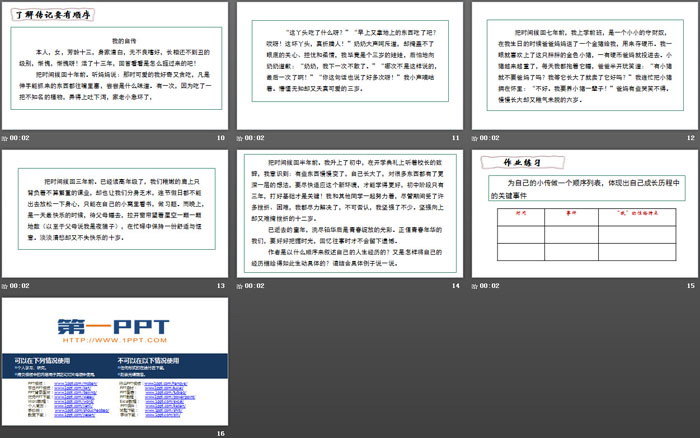The width and height of the screenshot is (700, 438).
Task: Click the 00:02 timing under slide 13
Action: [x=20, y=286]
